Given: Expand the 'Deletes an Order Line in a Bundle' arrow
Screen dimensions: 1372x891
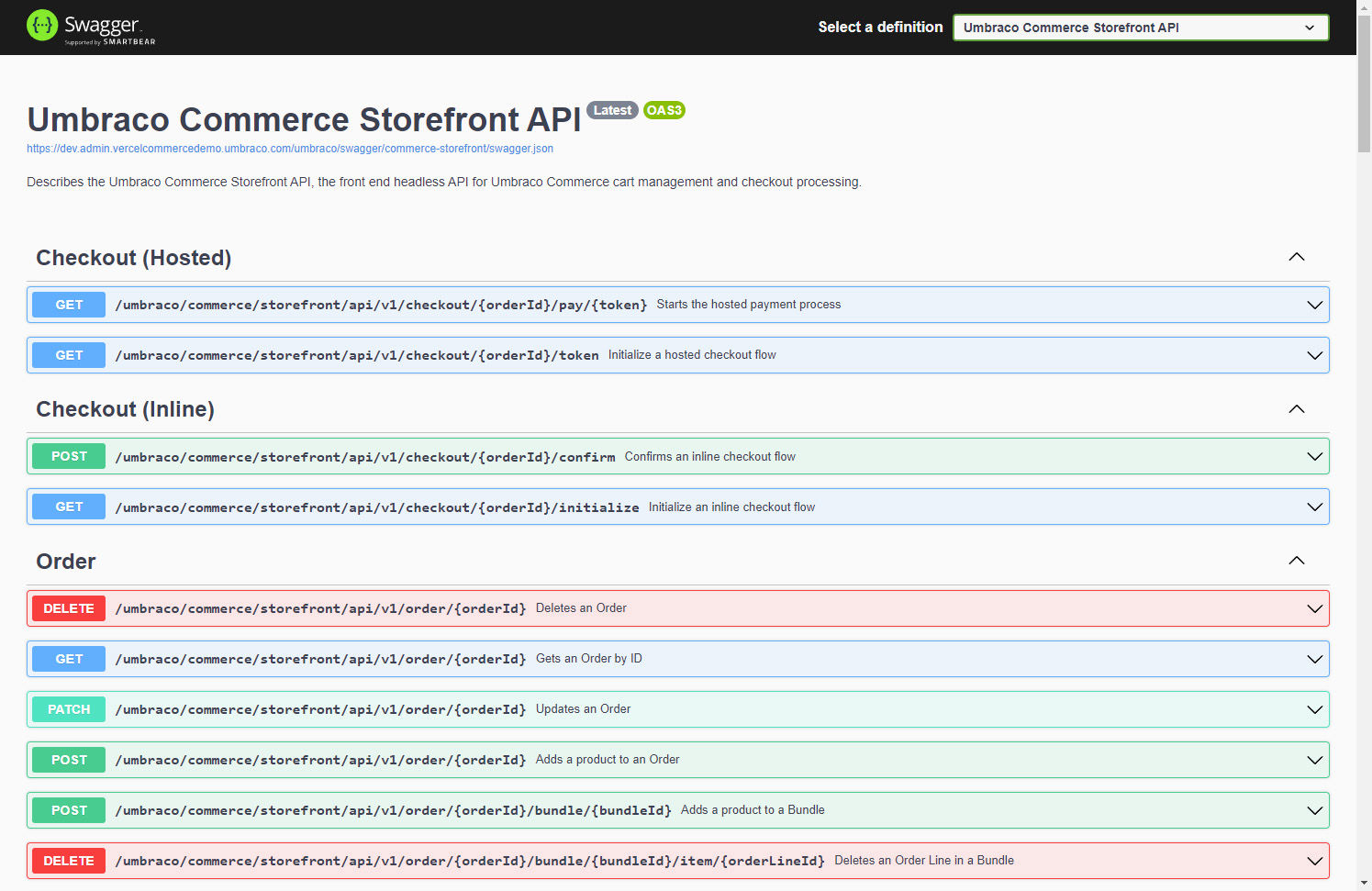Looking at the screenshot, I should [1315, 861].
